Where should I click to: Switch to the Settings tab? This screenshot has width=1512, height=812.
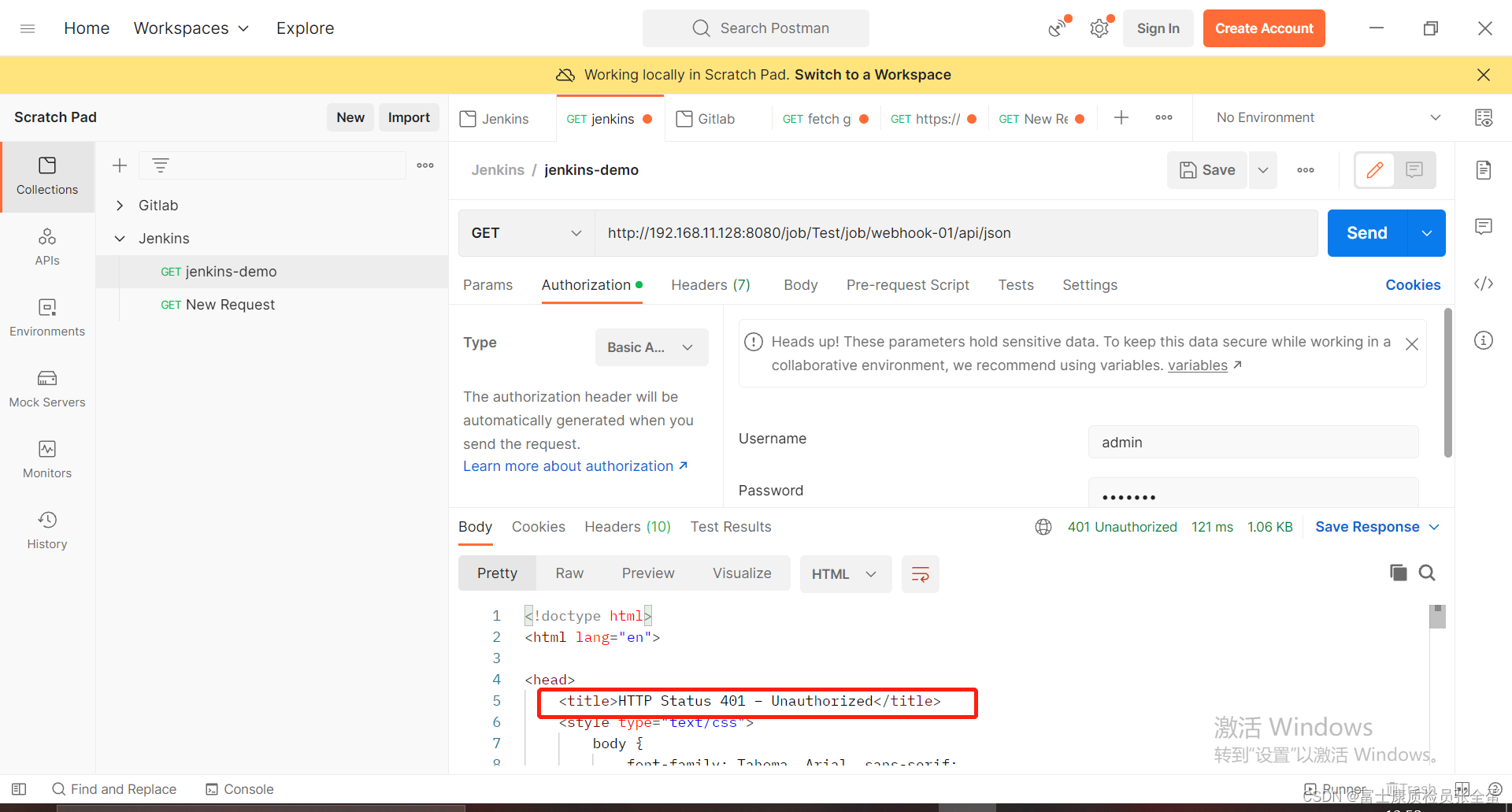click(1090, 285)
